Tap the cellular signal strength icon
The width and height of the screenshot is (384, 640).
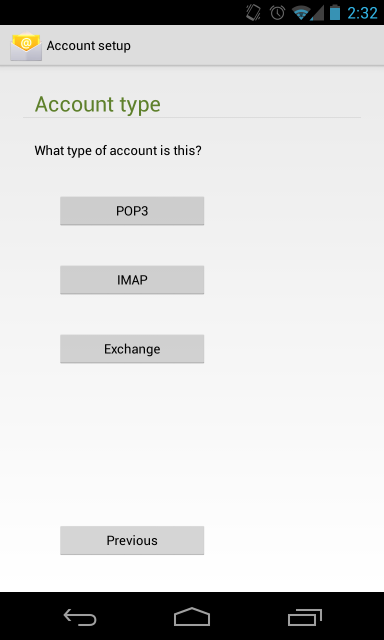click(x=317, y=13)
